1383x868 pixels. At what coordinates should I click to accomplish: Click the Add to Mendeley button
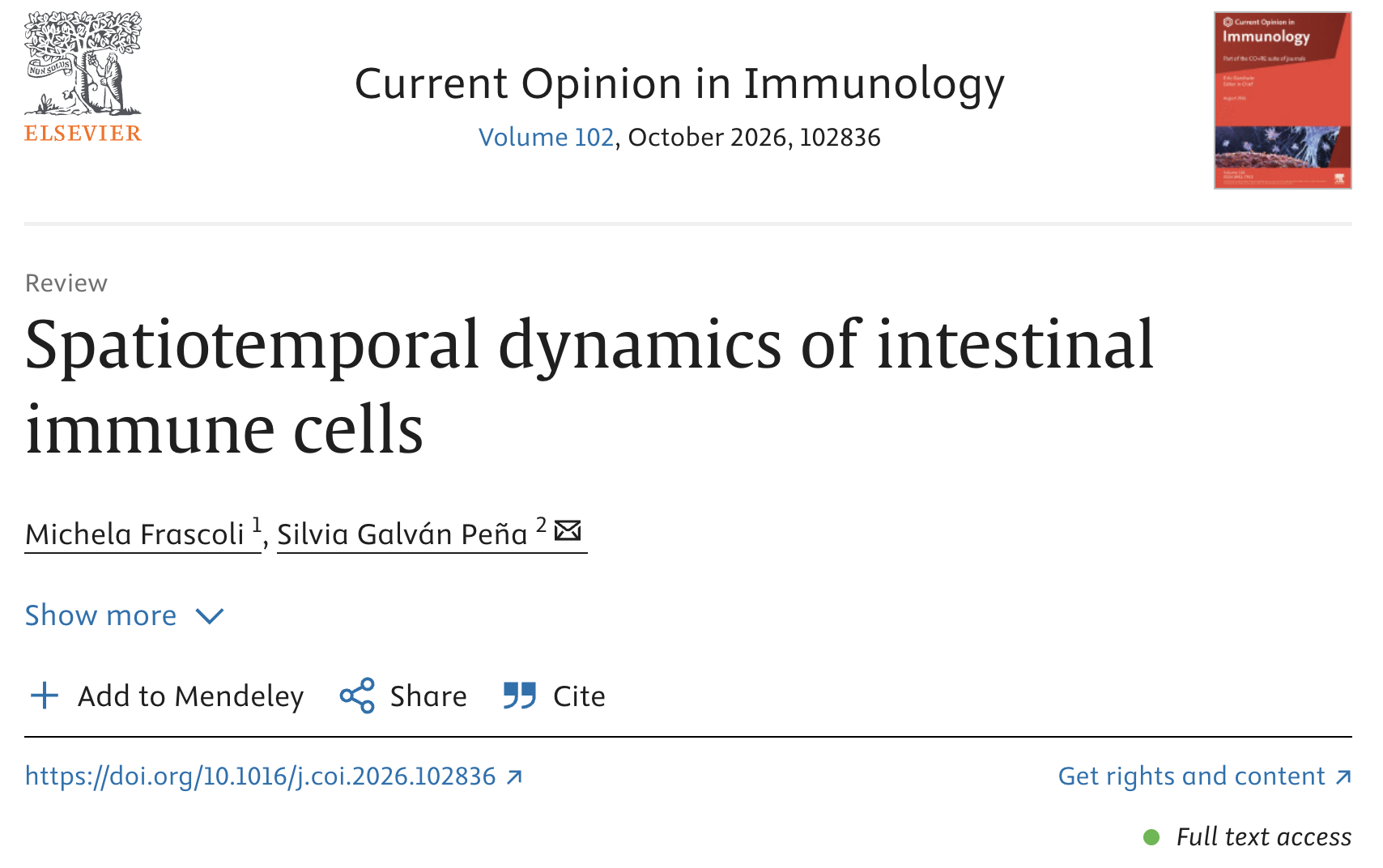click(167, 696)
